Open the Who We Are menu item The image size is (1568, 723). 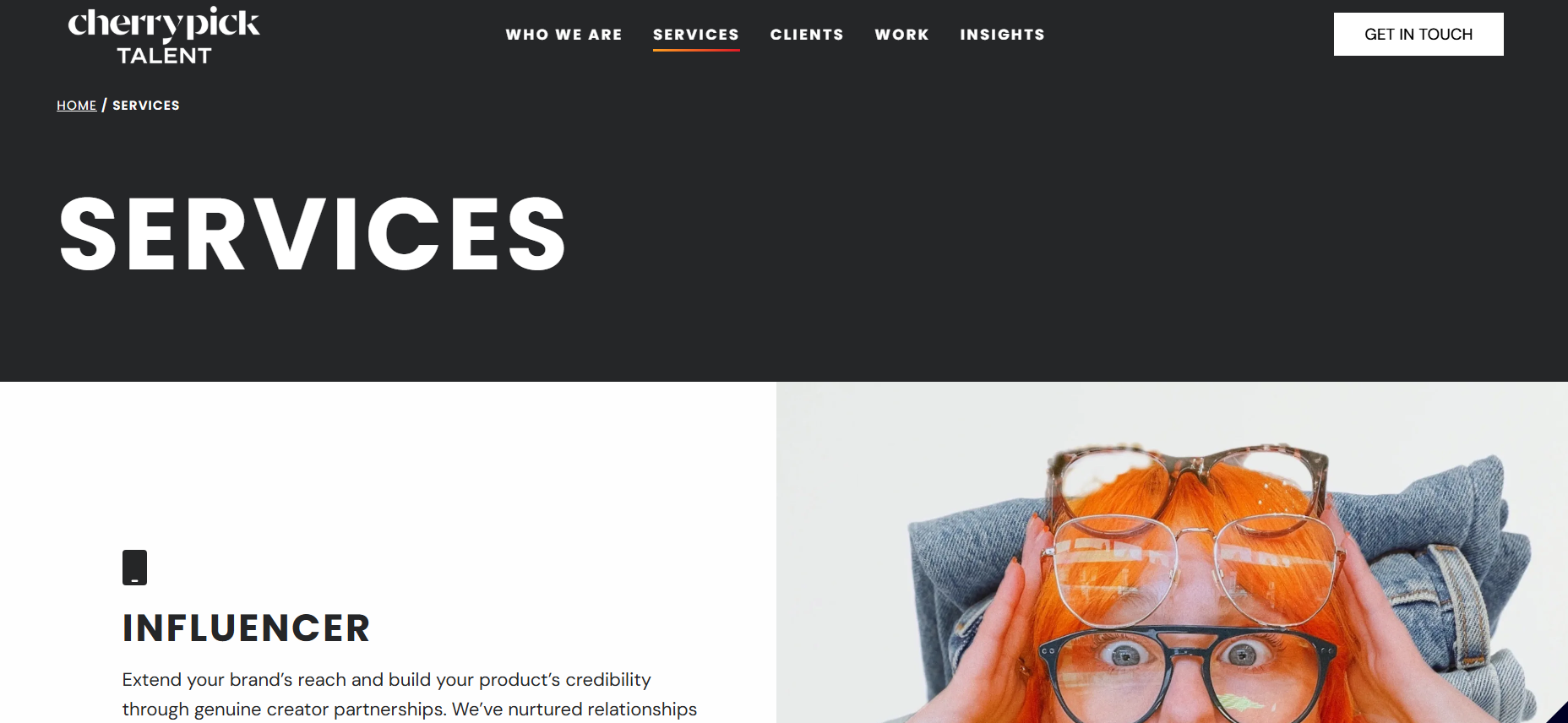[x=563, y=35]
